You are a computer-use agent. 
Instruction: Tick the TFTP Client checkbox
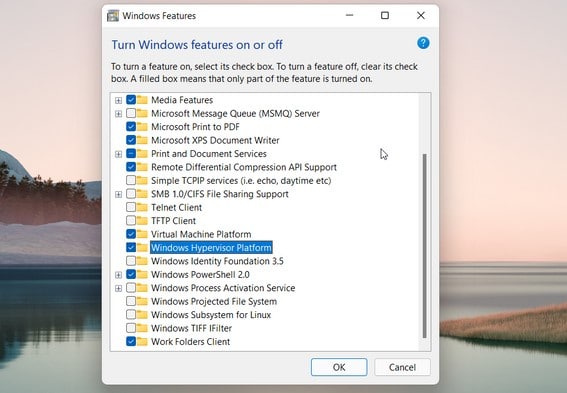pos(131,221)
